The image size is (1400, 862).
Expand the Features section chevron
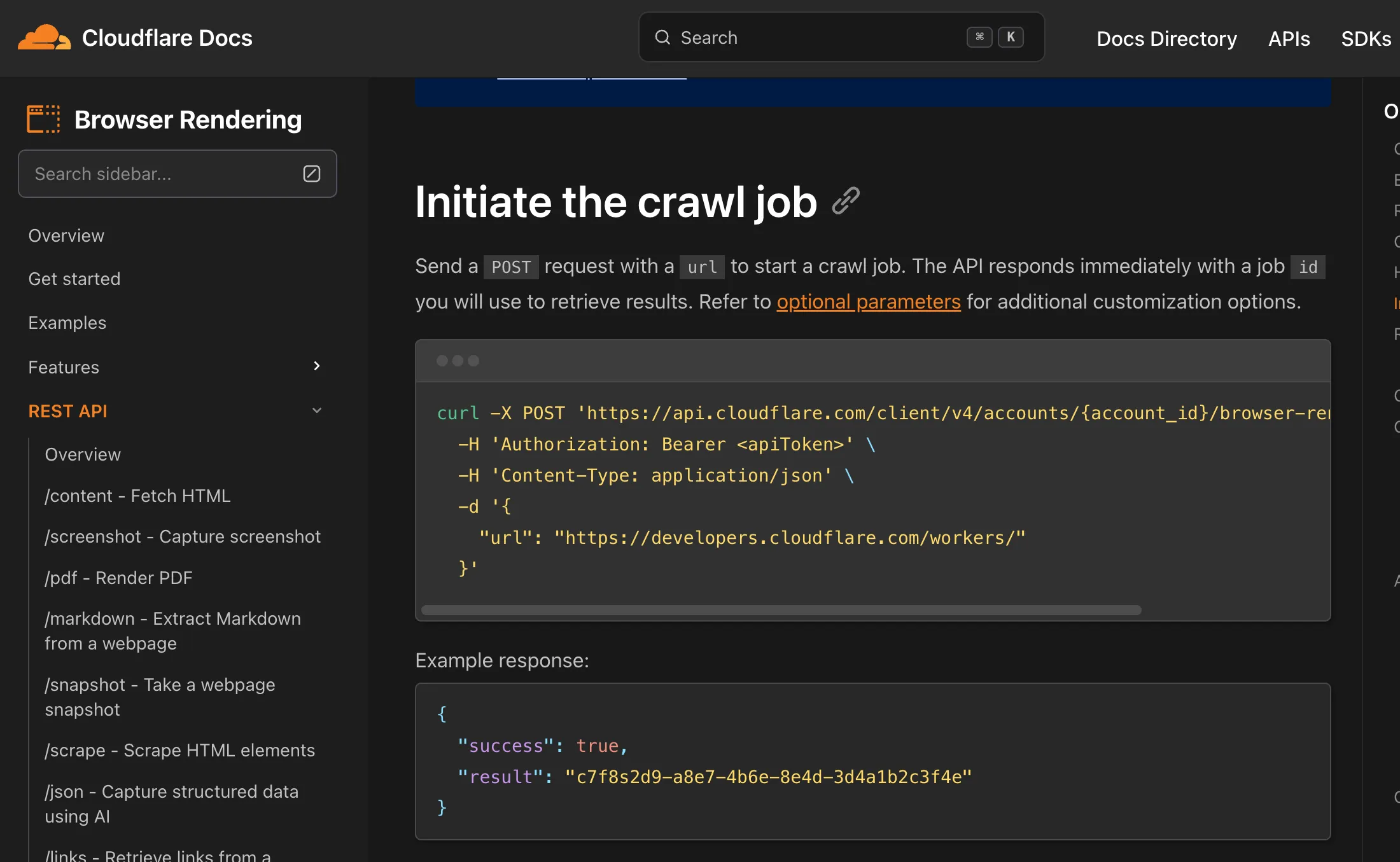[x=316, y=366]
